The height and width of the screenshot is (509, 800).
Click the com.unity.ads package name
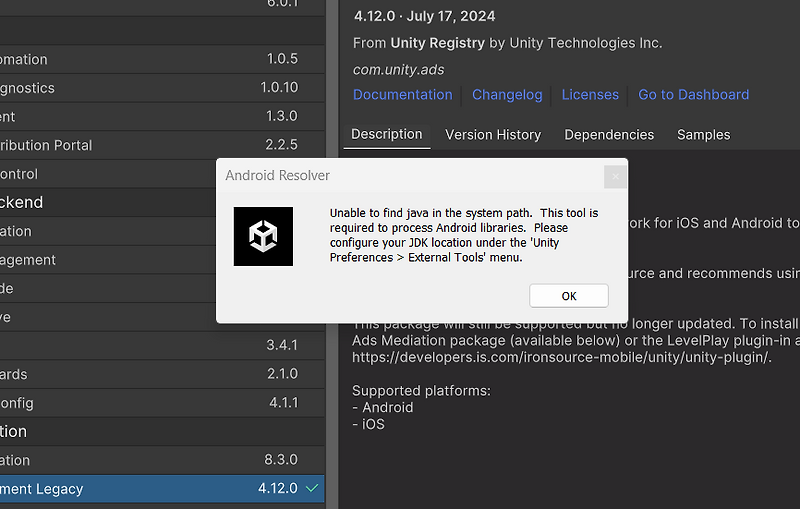[398, 70]
